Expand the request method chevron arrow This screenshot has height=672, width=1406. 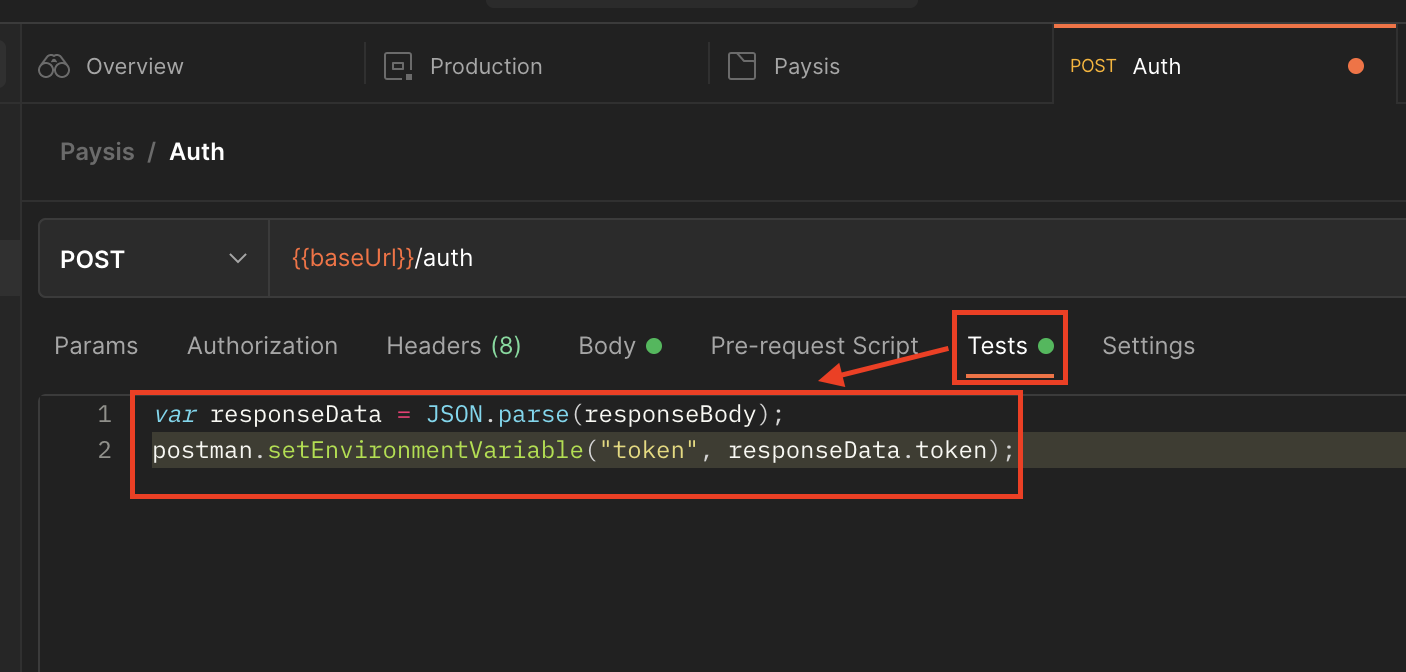click(237, 258)
